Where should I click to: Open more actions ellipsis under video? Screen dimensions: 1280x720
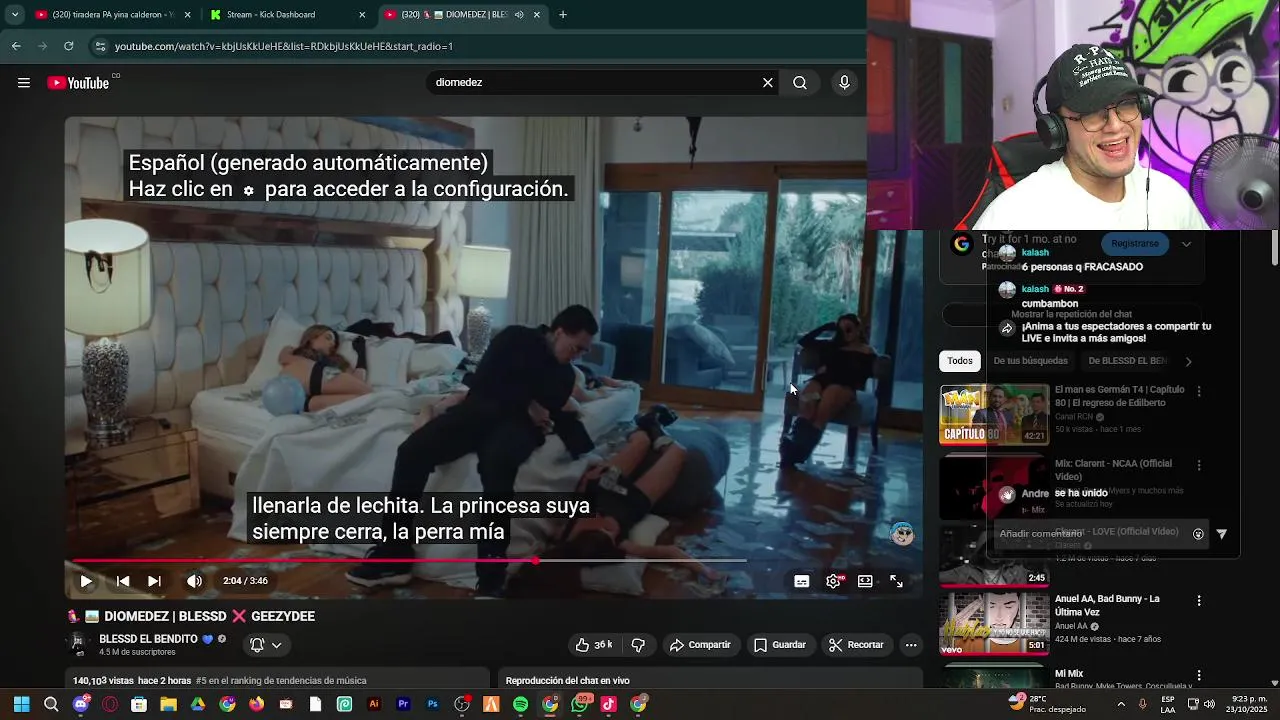[x=911, y=645]
